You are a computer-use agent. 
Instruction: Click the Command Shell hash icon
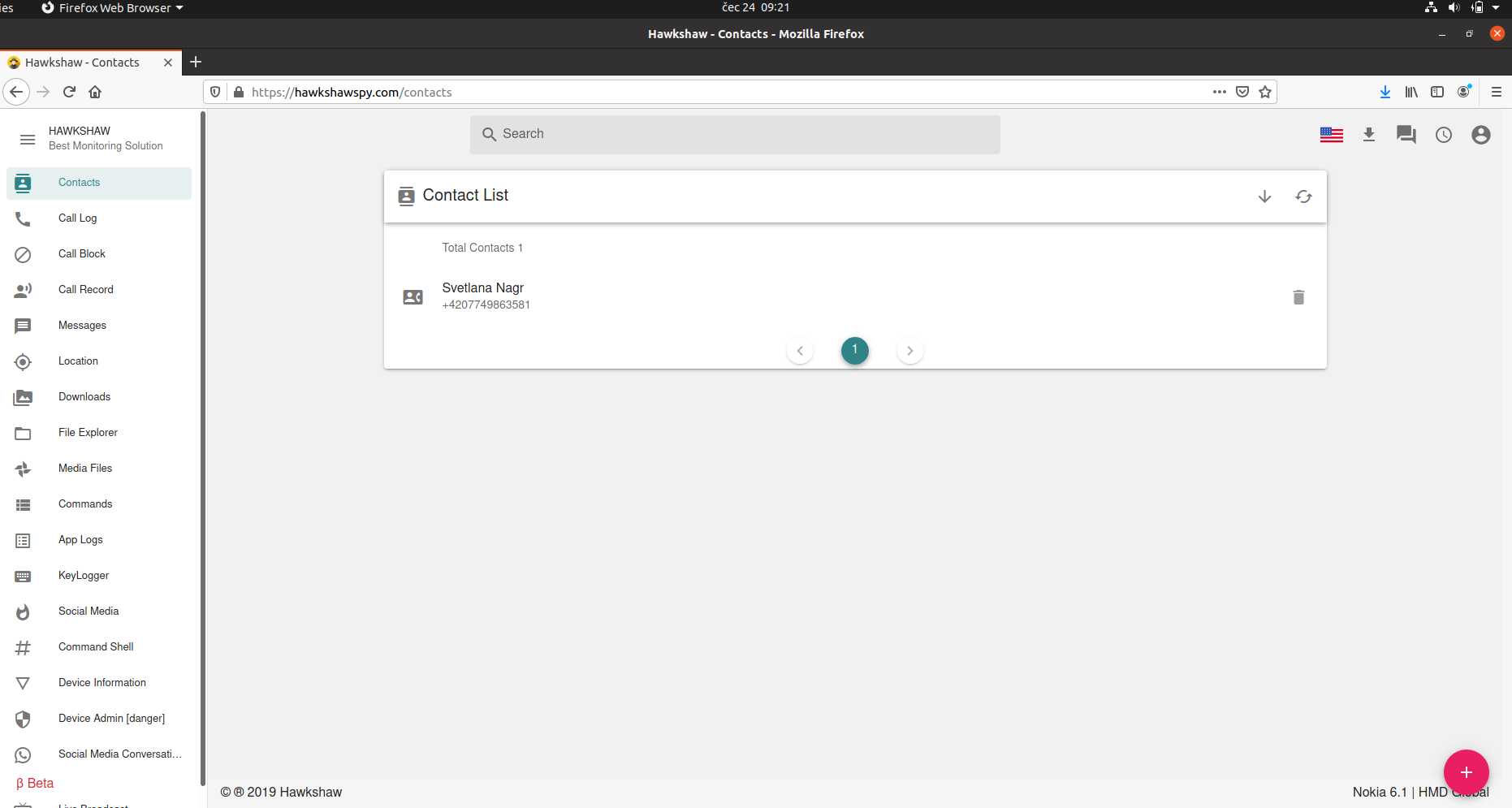pyautogui.click(x=23, y=648)
